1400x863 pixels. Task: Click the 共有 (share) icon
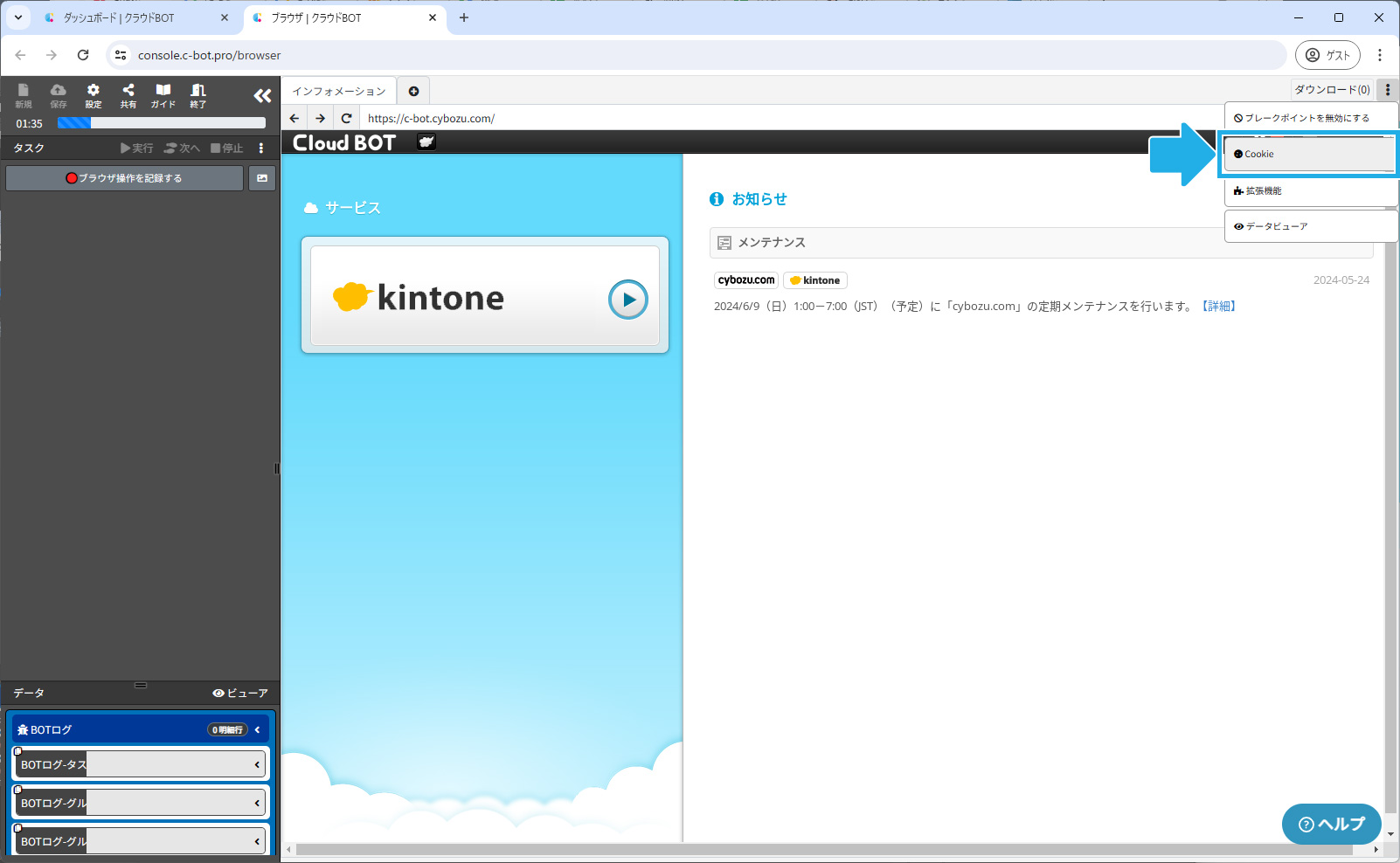pyautogui.click(x=128, y=95)
